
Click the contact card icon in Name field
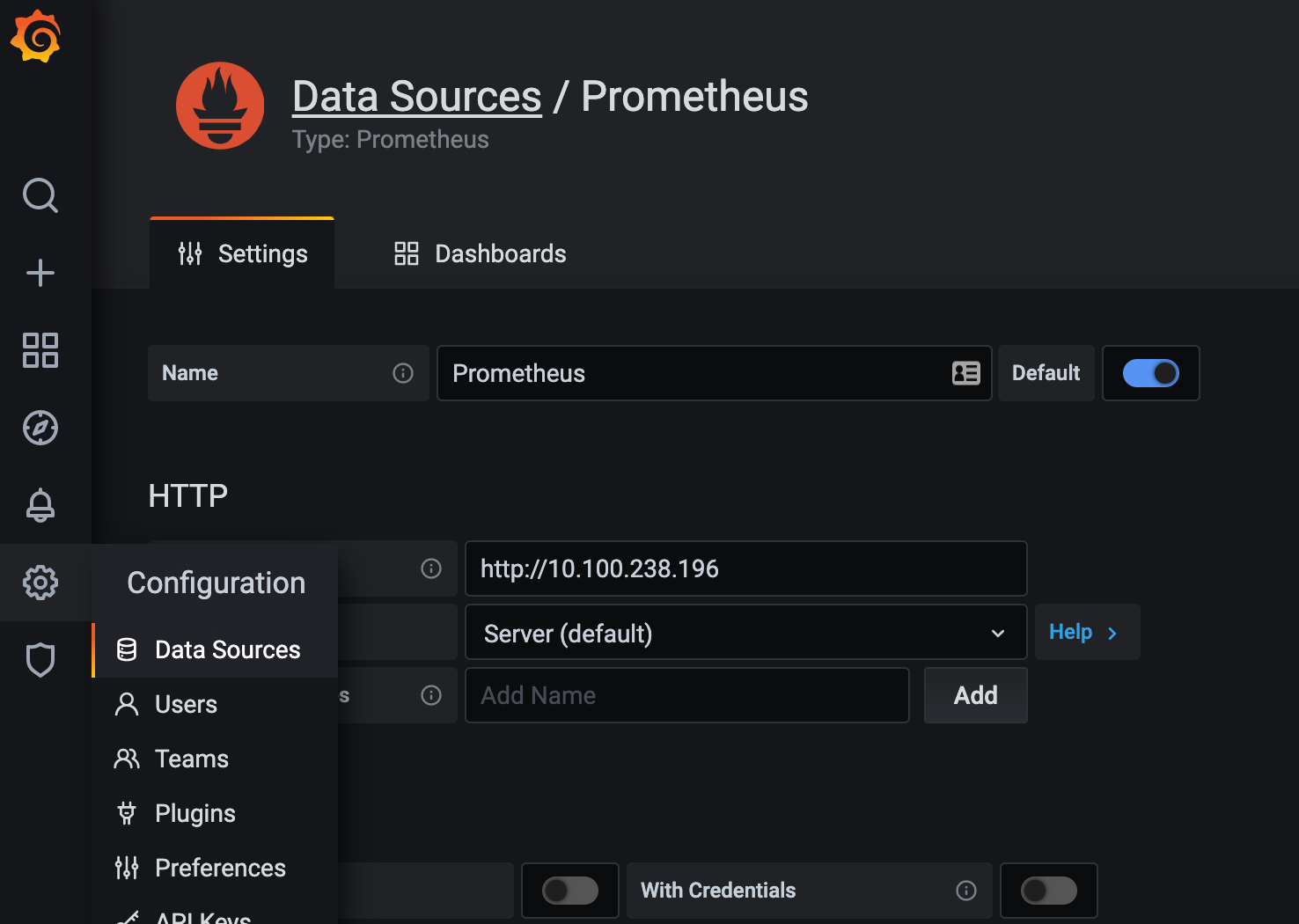click(966, 373)
